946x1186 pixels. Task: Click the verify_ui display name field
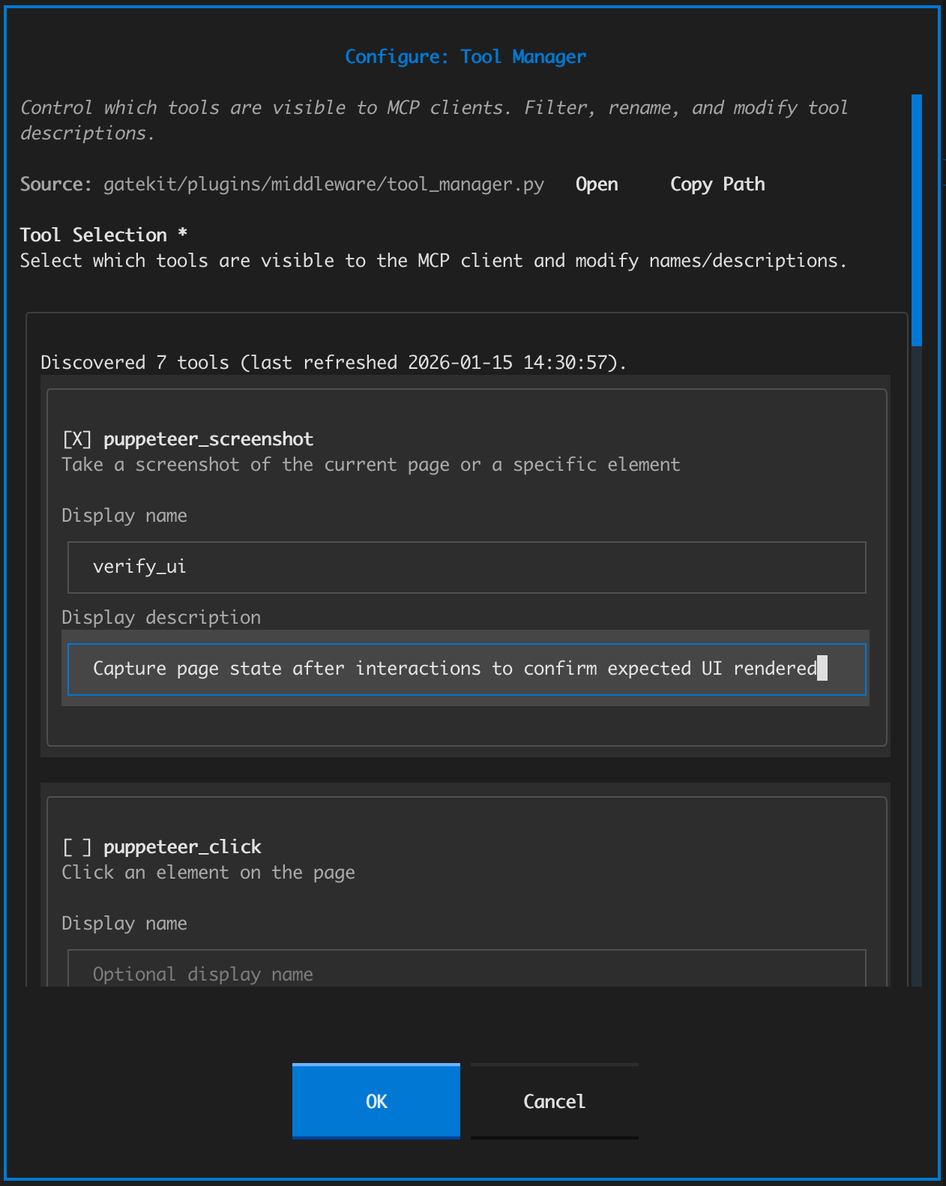tap(466, 566)
